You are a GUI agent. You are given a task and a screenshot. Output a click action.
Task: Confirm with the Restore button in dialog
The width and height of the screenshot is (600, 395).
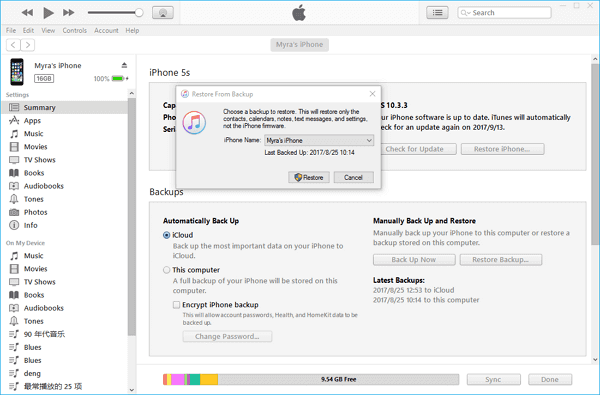(309, 177)
